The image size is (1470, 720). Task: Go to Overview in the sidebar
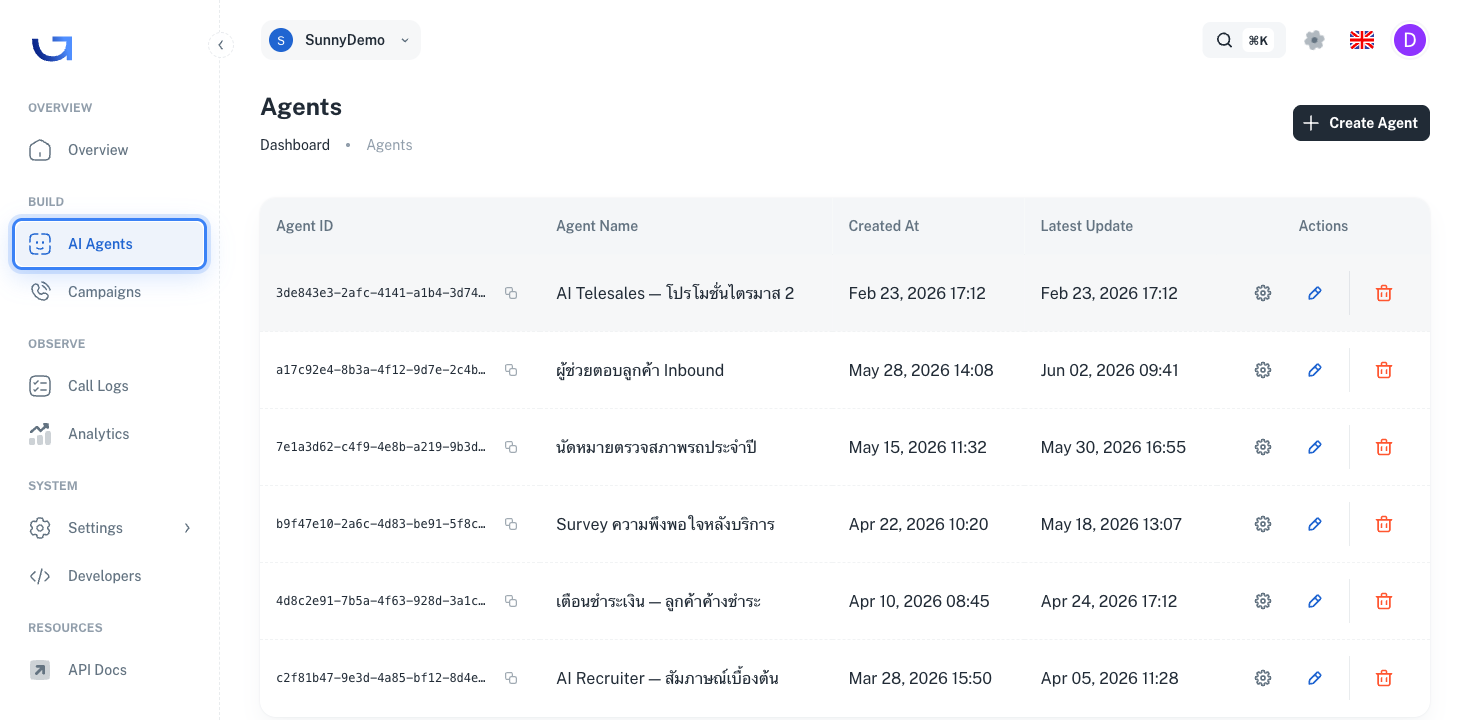click(x=110, y=150)
